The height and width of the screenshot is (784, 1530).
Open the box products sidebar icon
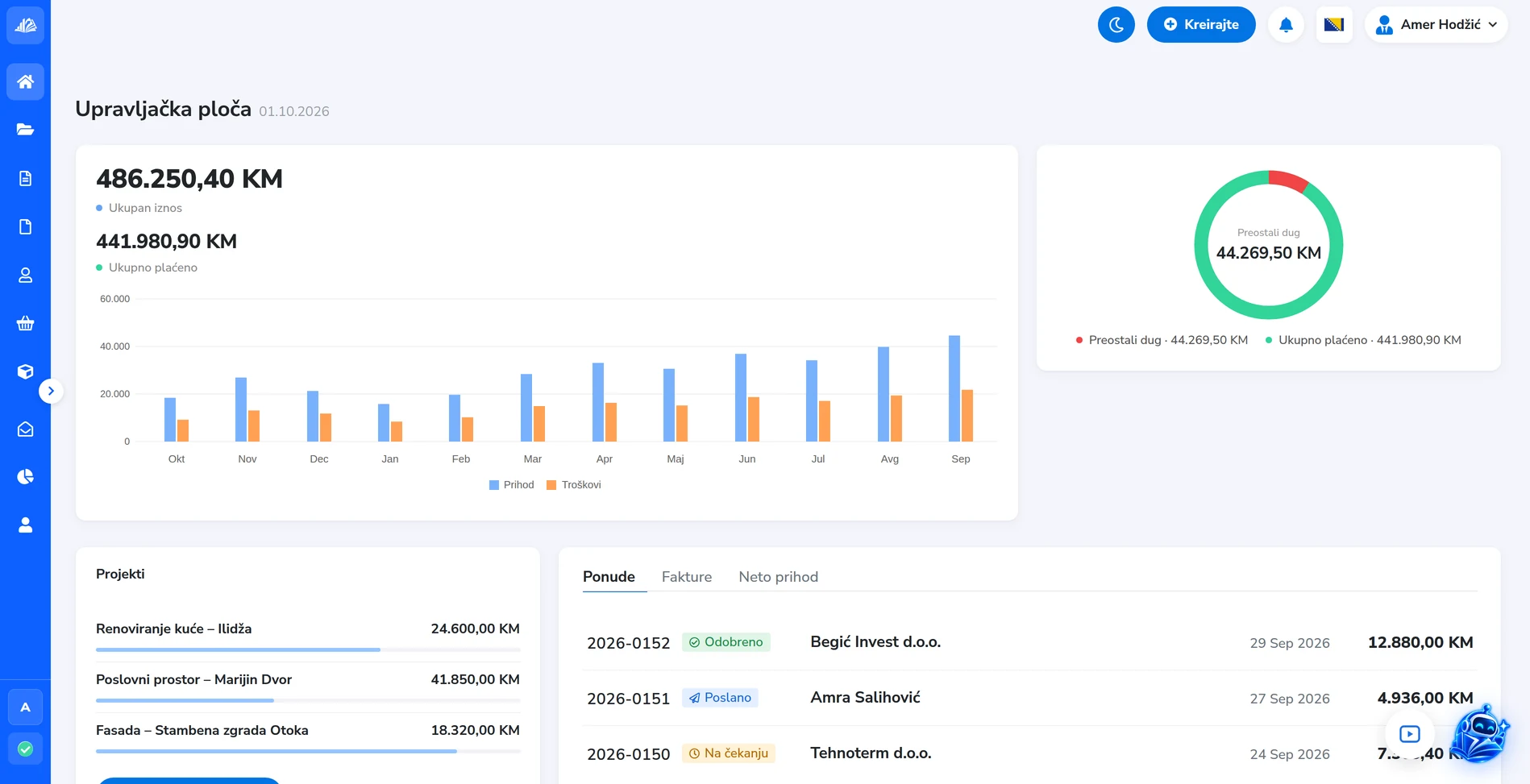tap(25, 371)
